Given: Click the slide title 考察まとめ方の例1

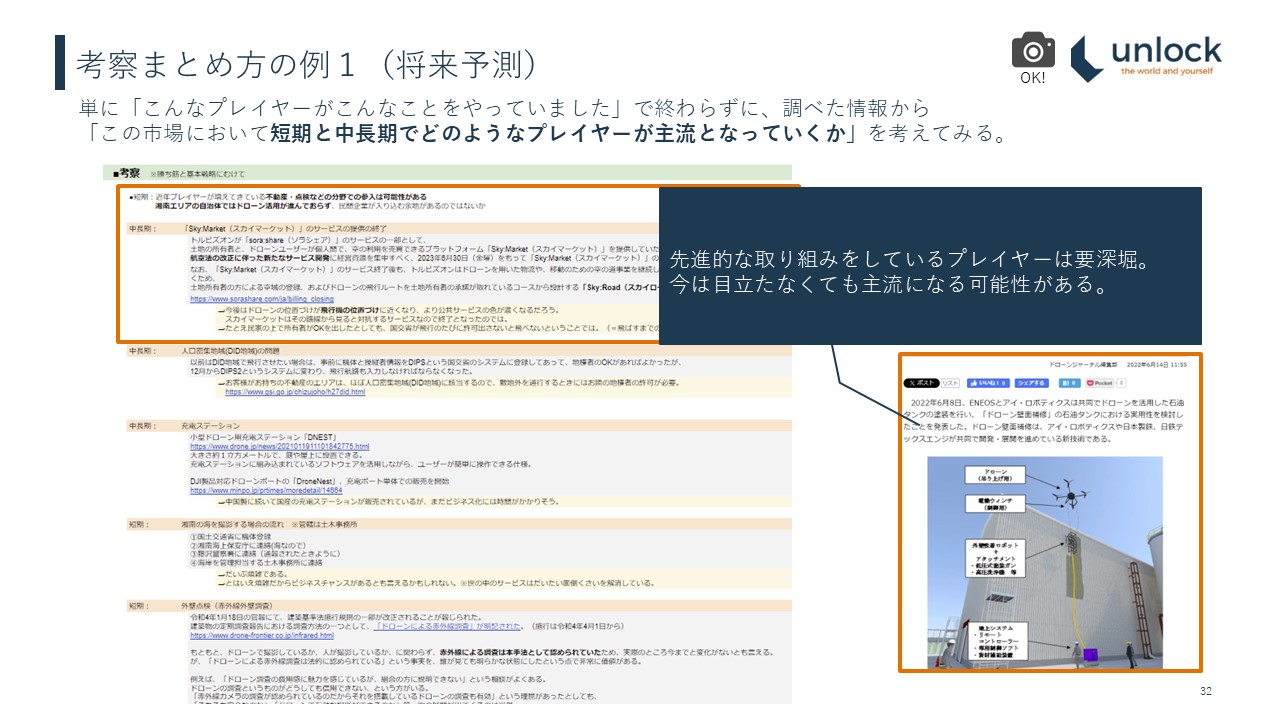Looking at the screenshot, I should tap(310, 63).
